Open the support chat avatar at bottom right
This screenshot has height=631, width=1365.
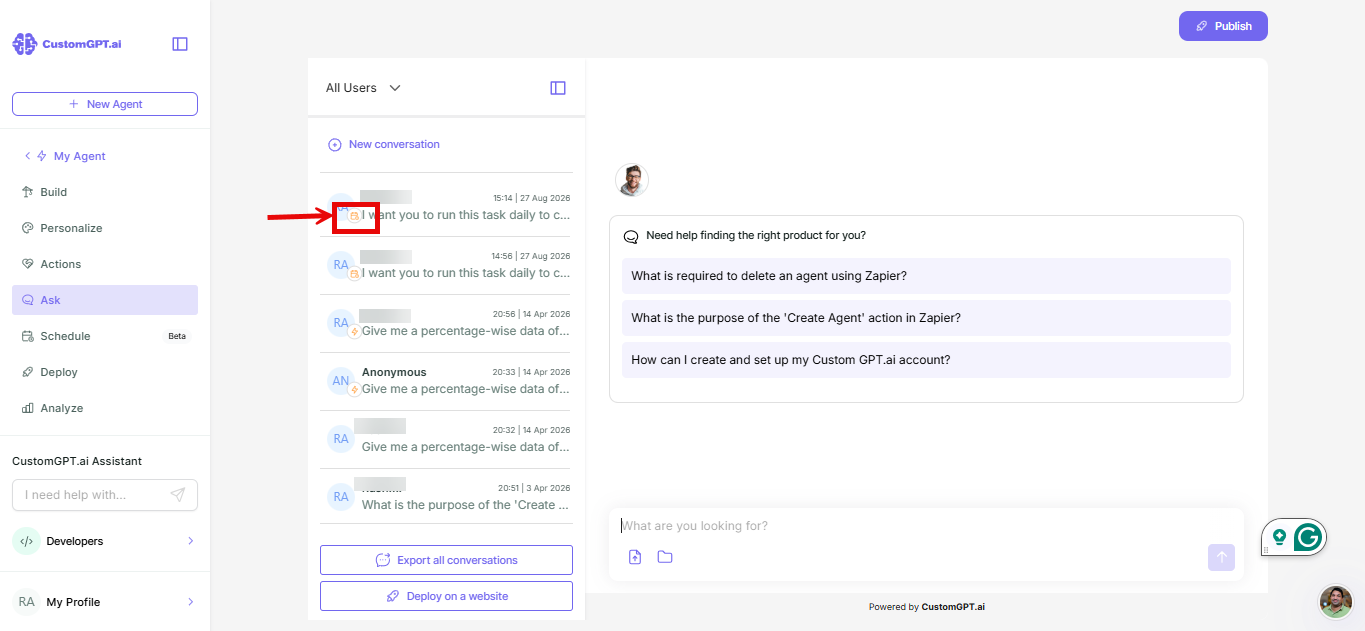(x=1336, y=602)
